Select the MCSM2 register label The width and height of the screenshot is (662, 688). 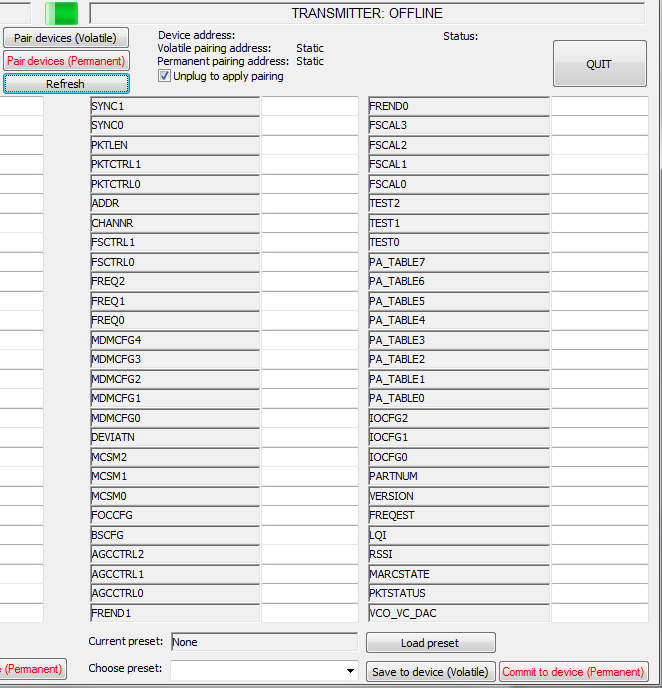pos(175,457)
